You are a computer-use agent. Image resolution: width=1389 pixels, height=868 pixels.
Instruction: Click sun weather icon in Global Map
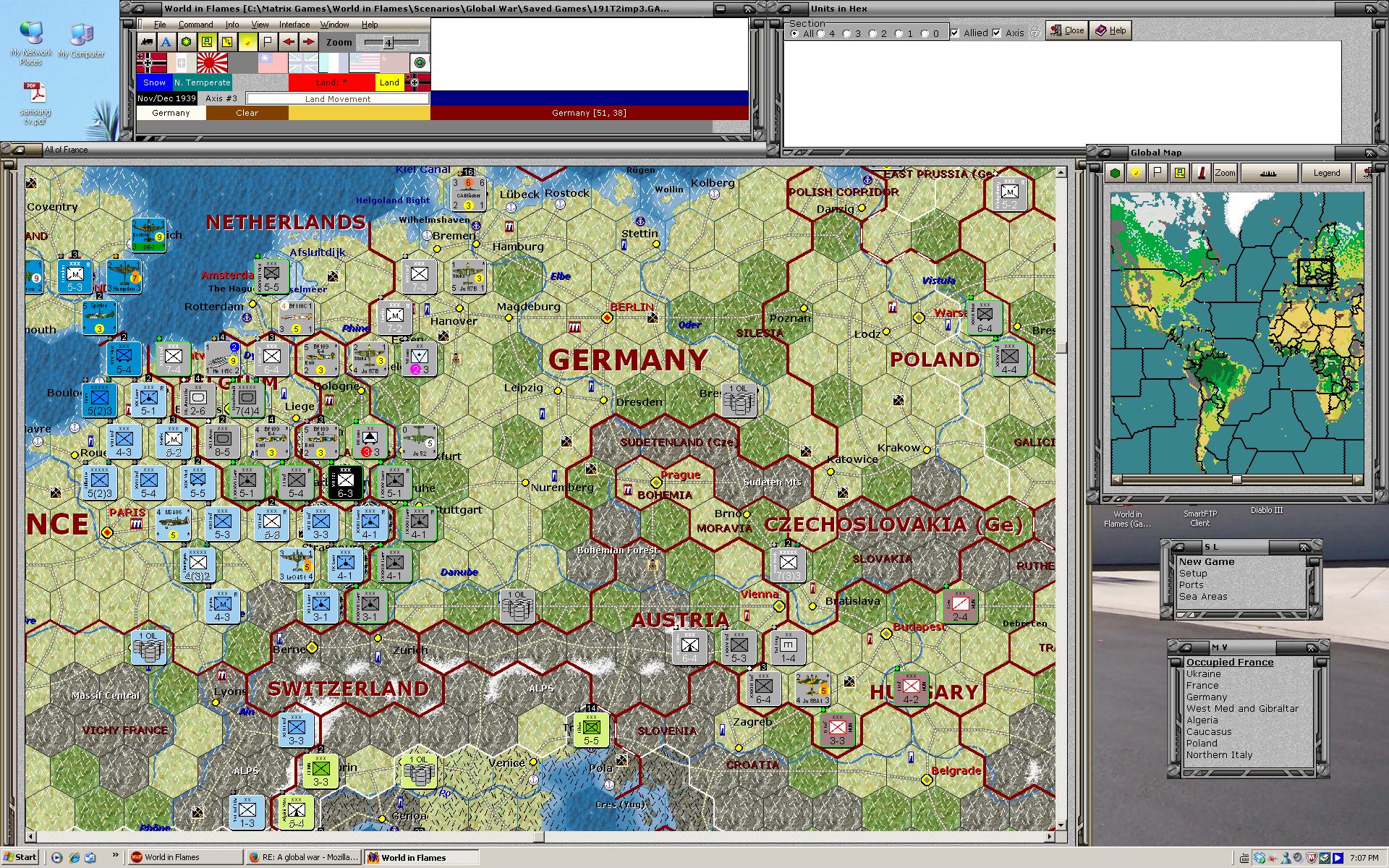[x=1137, y=173]
